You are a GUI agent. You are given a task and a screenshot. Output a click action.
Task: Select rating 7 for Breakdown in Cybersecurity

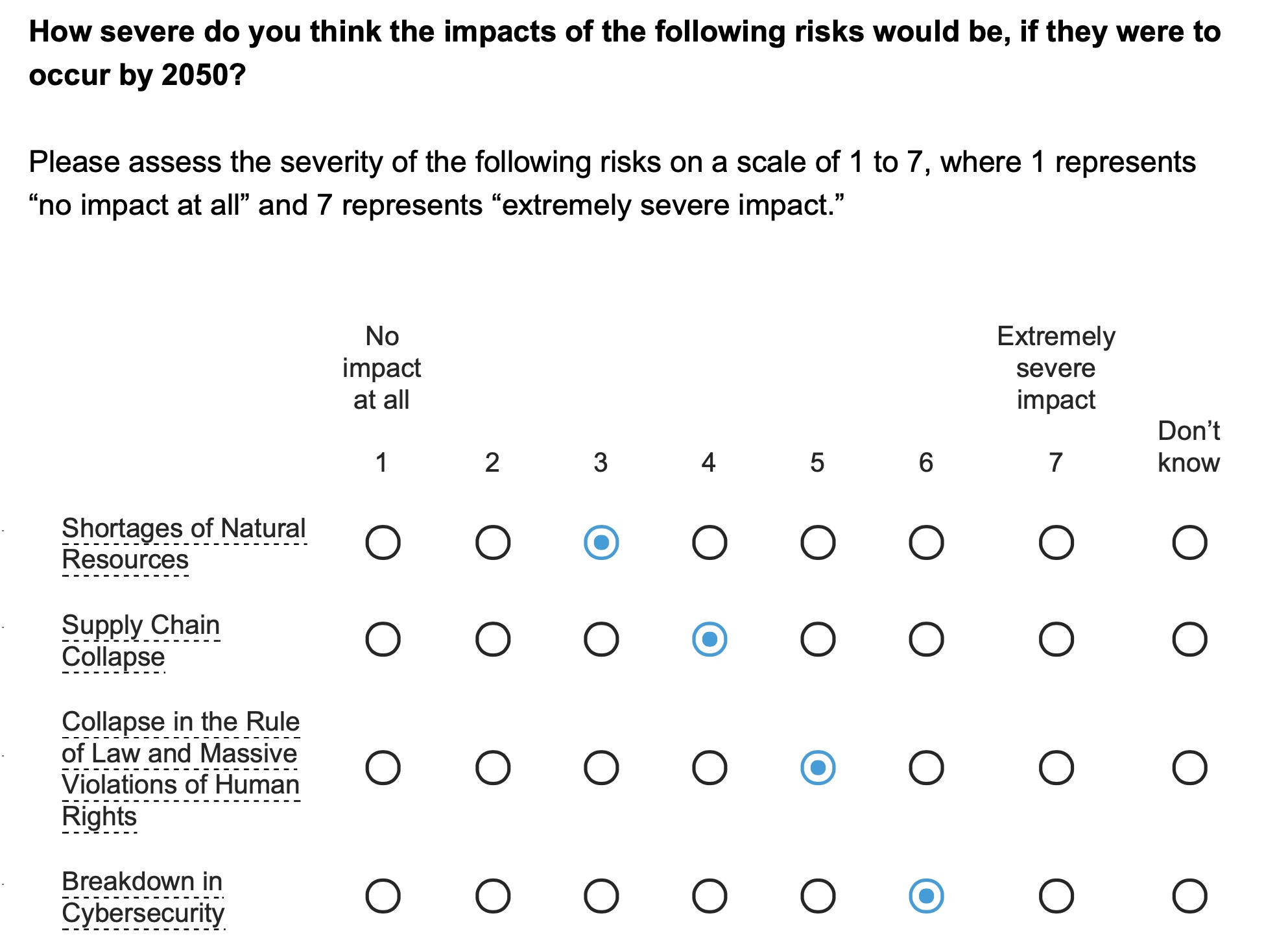pos(1056,896)
